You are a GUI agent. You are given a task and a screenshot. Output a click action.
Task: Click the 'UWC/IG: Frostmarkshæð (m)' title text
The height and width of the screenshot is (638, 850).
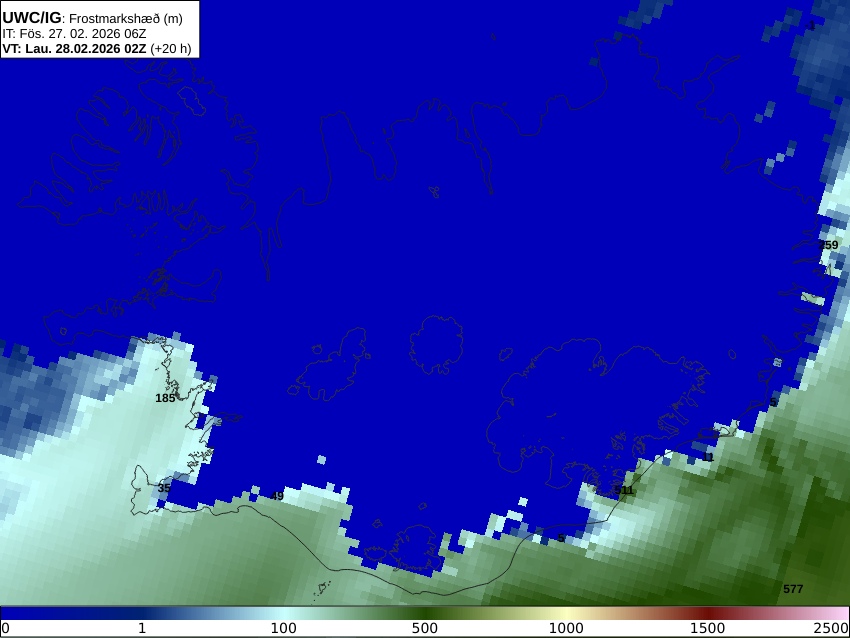coord(92,18)
